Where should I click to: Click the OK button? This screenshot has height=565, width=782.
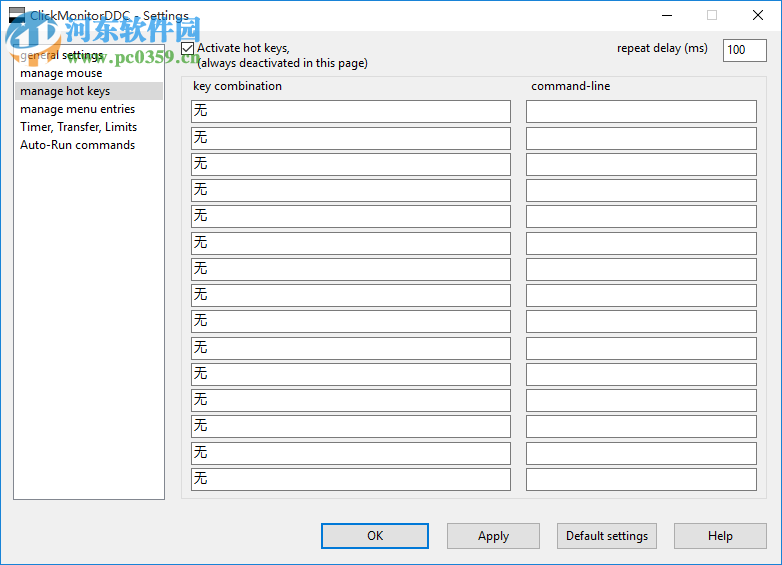click(375, 536)
